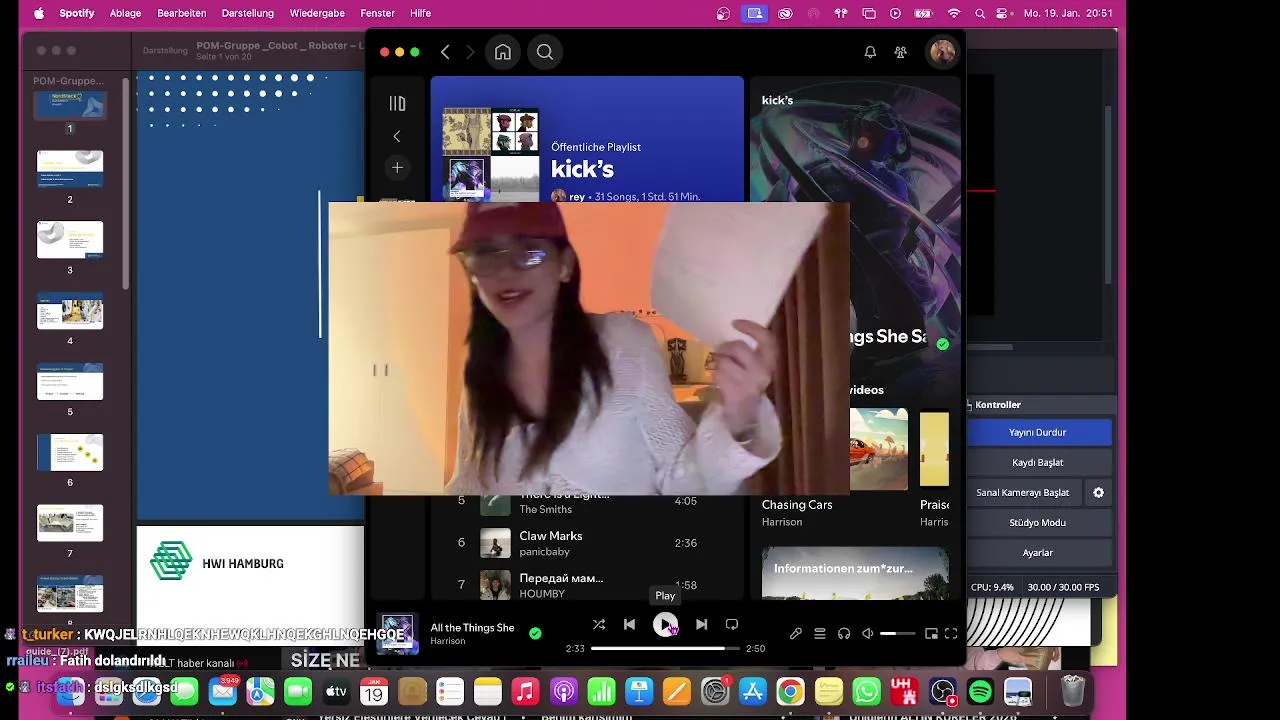Image resolution: width=1280 pixels, height=720 pixels.
Task: Select the Claw Marks track row
Action: click(586, 543)
